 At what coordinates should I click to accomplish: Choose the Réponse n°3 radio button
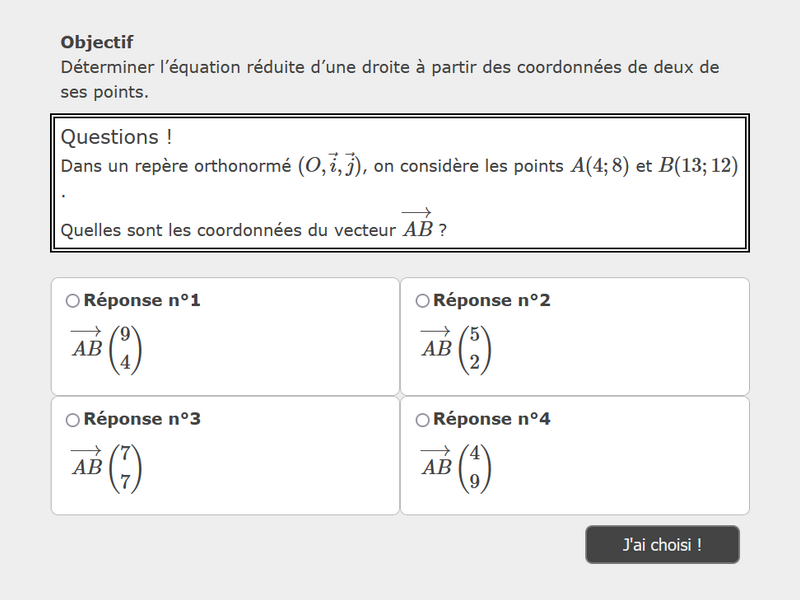[72, 420]
